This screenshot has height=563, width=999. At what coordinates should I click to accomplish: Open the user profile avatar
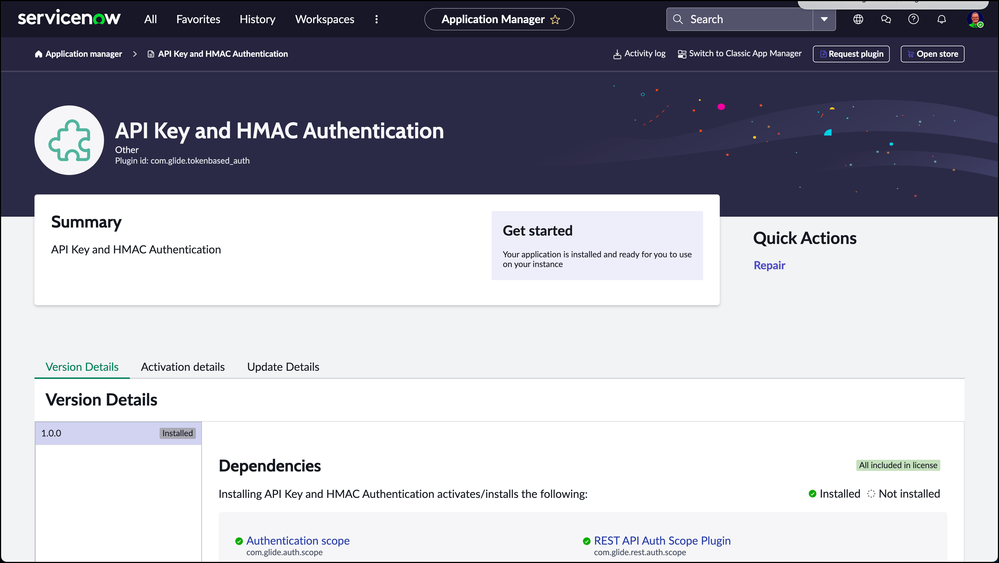tap(975, 20)
